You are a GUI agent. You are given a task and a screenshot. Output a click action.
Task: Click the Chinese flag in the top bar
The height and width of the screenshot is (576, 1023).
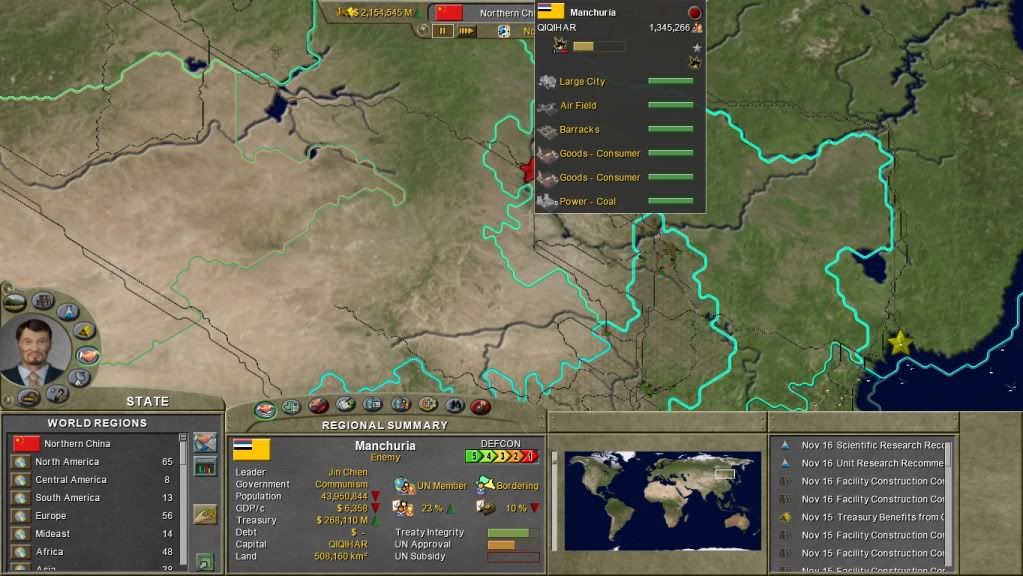(x=449, y=12)
